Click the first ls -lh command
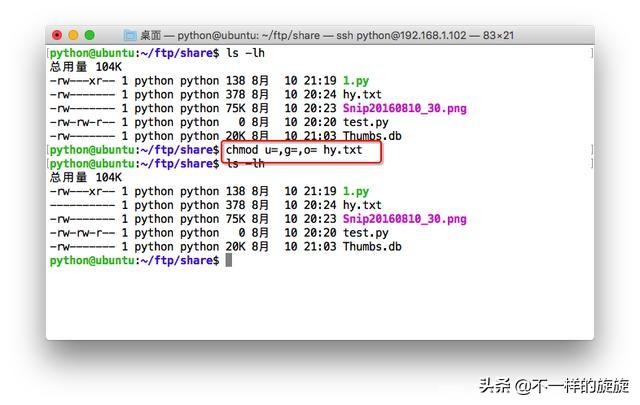Screen dimensions: 640x405 coord(245,53)
